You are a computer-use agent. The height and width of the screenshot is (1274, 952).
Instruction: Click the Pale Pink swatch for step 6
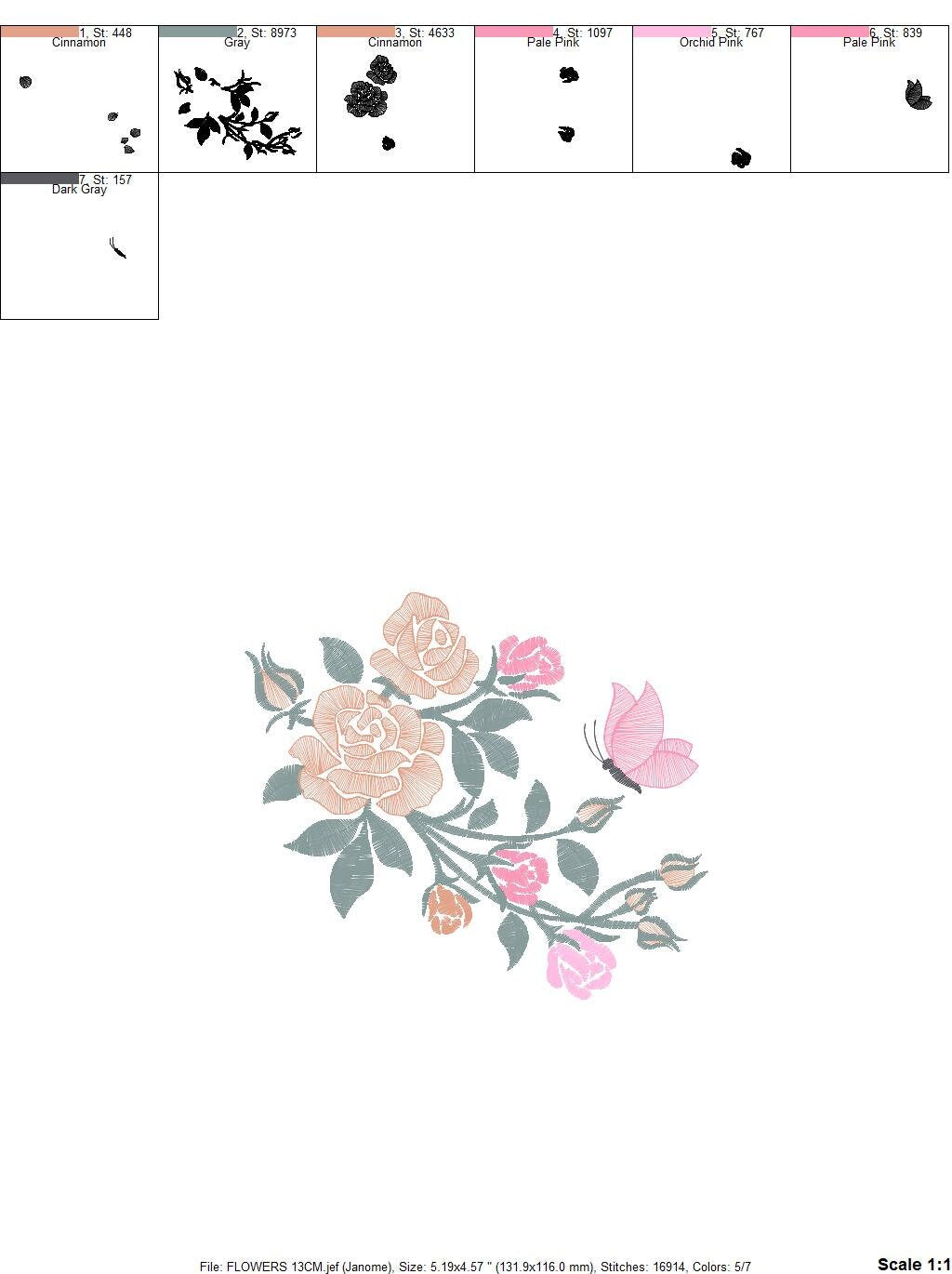pos(829,32)
